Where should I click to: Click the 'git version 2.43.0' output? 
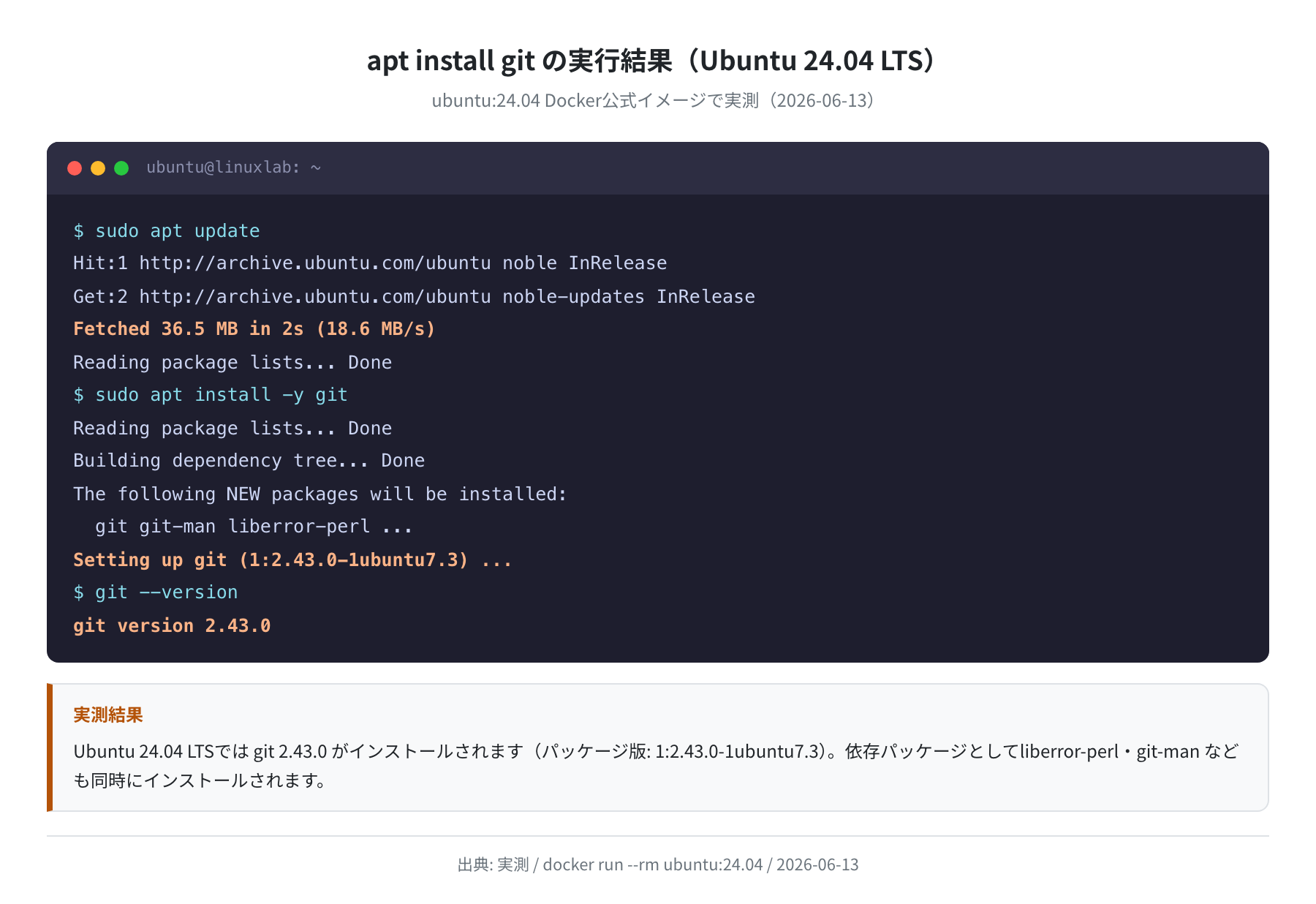pos(172,626)
